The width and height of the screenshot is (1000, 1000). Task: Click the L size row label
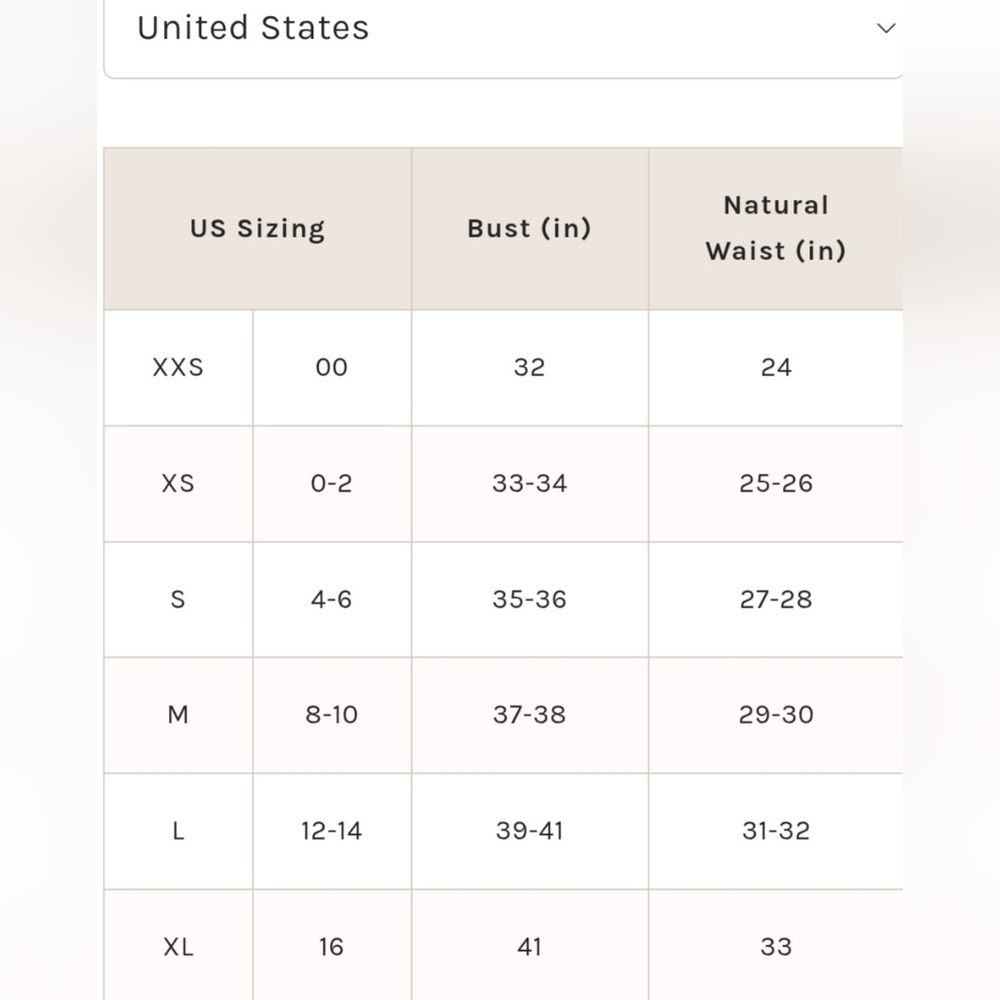point(178,832)
